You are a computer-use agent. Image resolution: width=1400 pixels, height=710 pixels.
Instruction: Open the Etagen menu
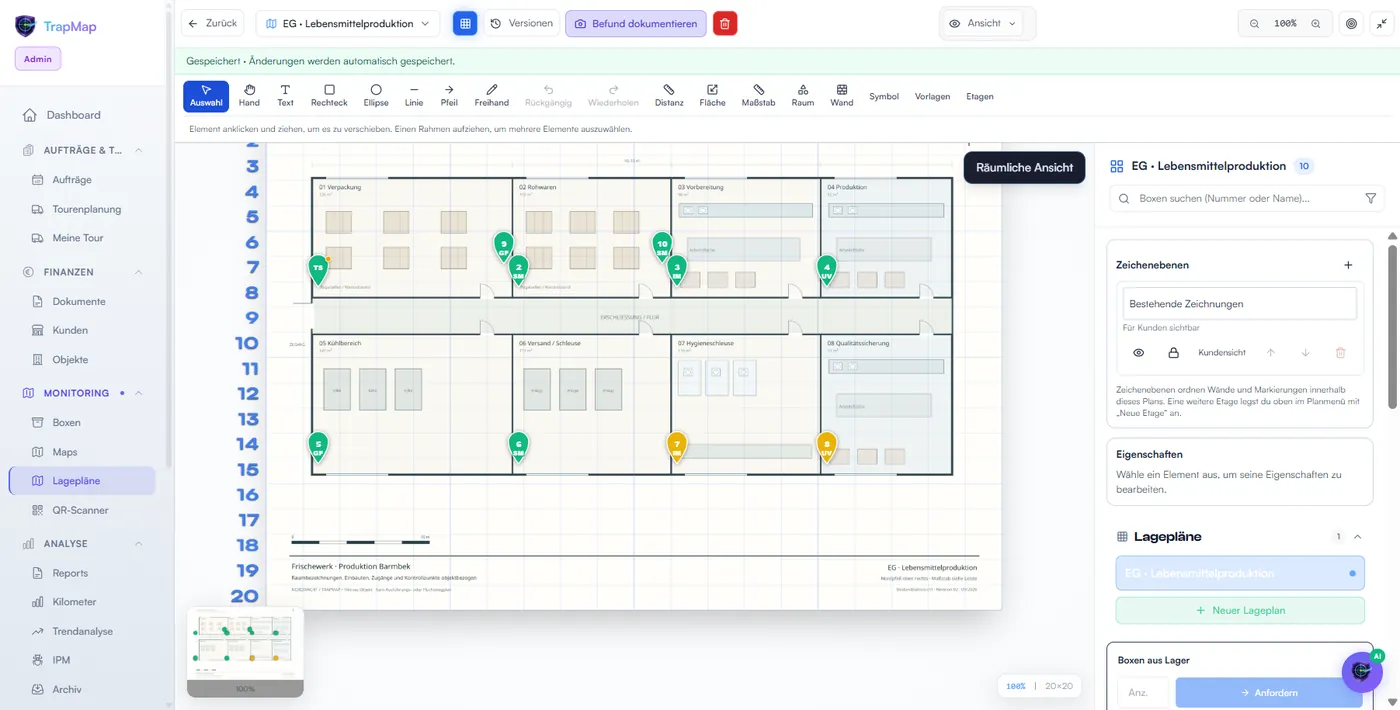(x=980, y=97)
